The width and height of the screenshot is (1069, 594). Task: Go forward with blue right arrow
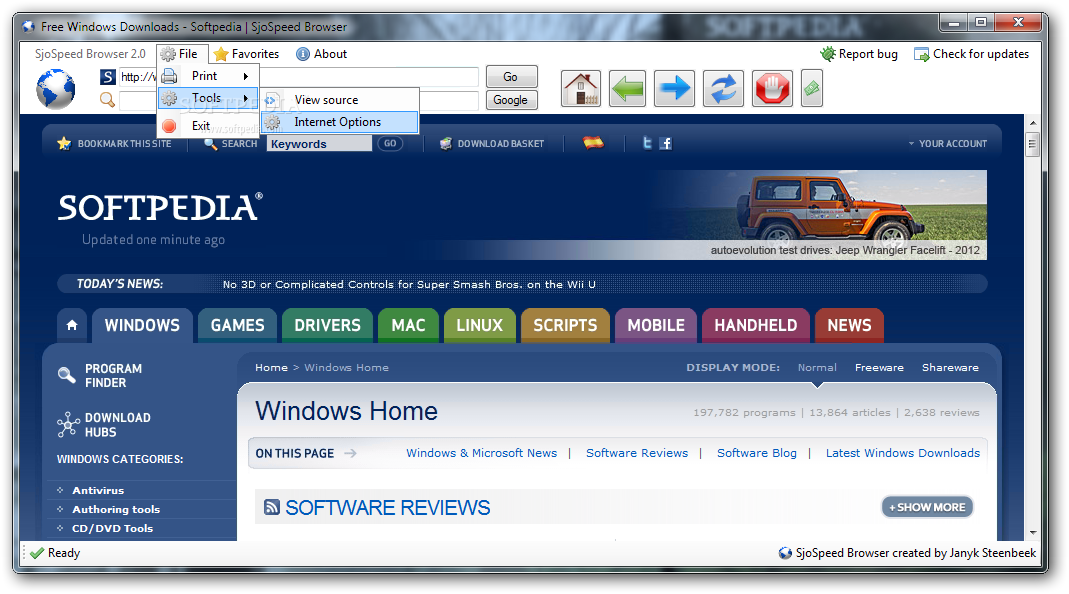tap(674, 89)
